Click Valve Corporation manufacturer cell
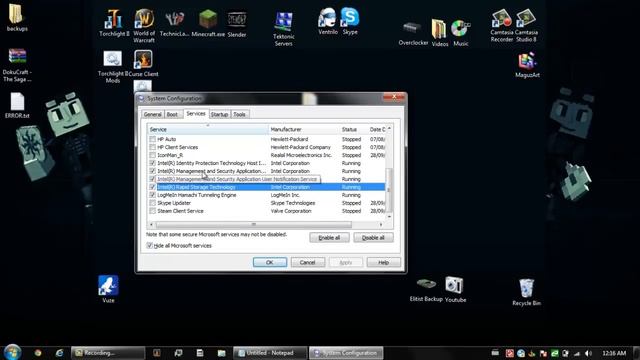640x360 pixels. pos(291,211)
